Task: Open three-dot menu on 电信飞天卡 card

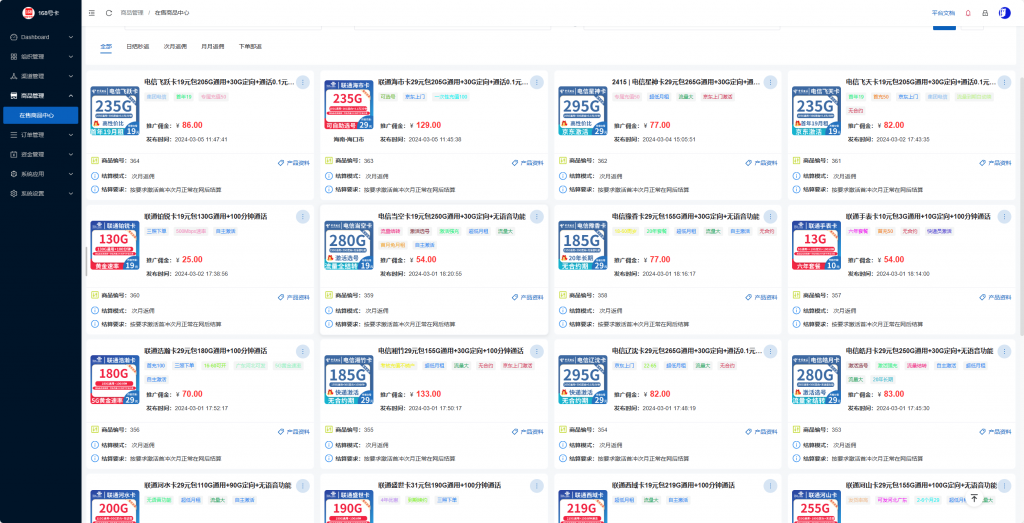Action: coord(1004,82)
